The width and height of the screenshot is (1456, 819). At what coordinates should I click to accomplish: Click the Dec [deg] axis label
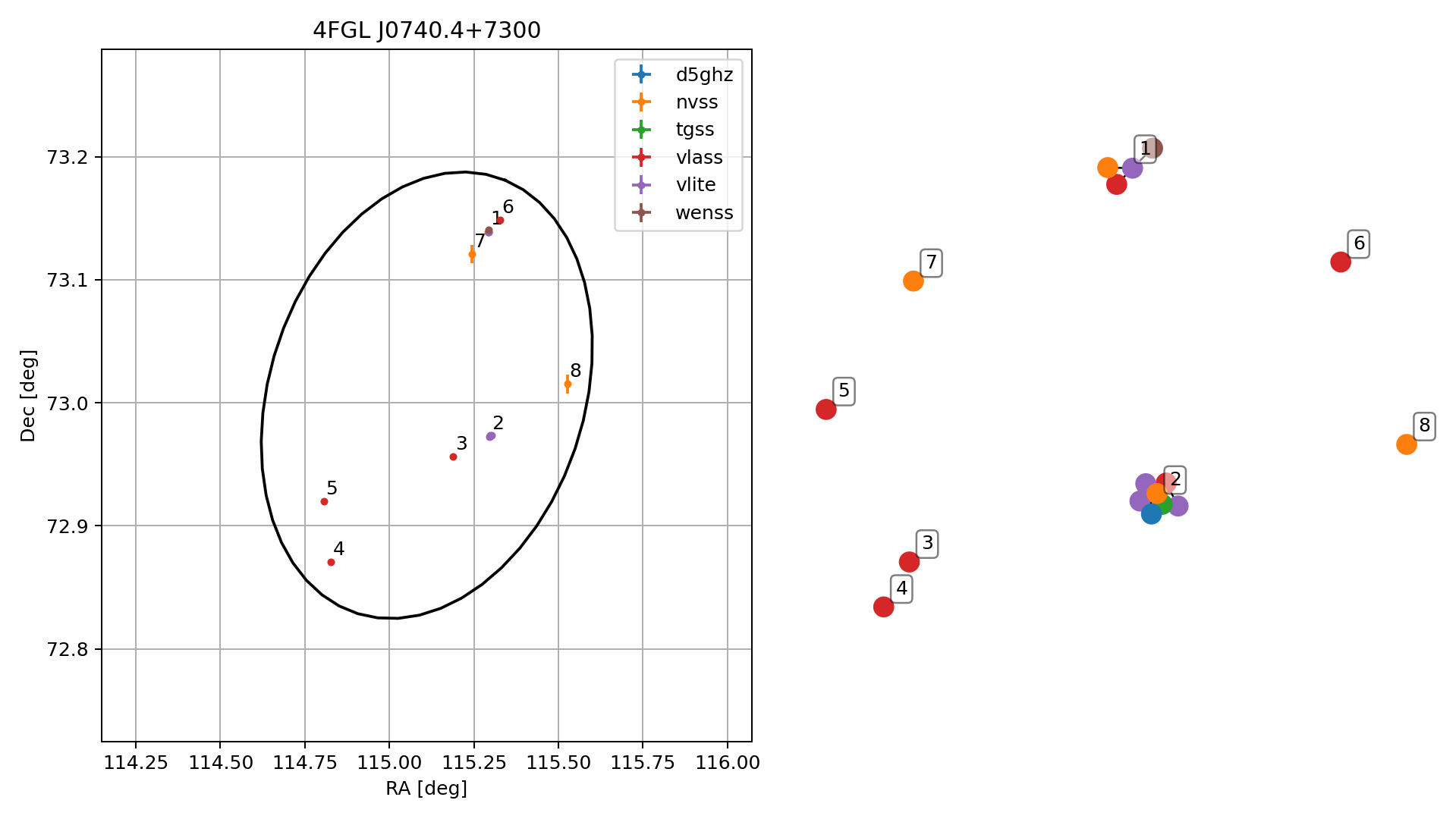tap(28, 396)
